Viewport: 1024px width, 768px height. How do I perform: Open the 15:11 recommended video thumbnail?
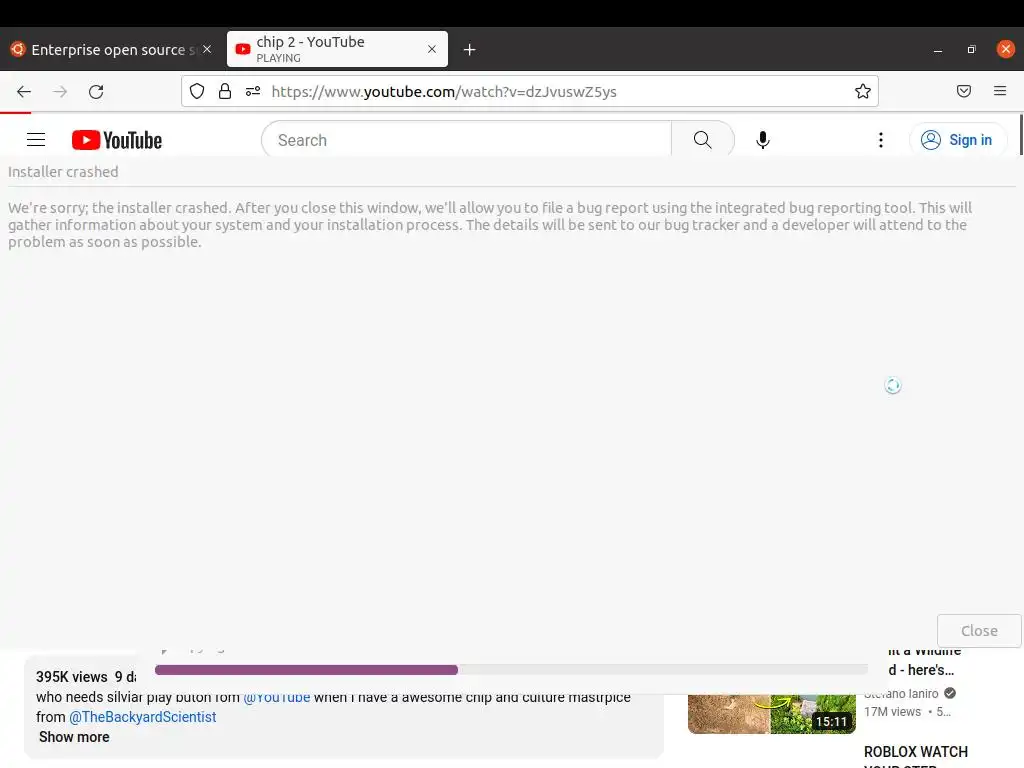click(x=771, y=714)
